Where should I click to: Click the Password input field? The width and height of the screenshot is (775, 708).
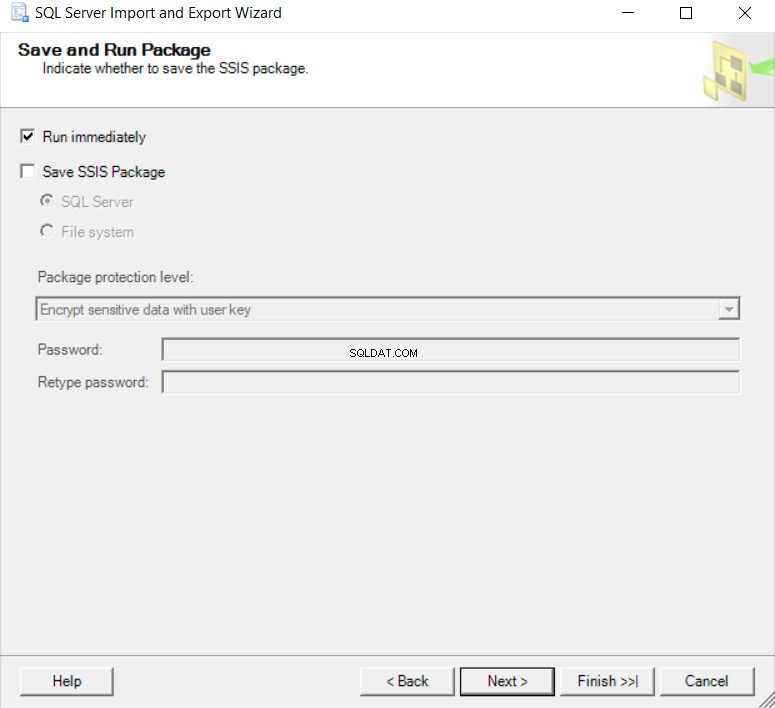click(x=451, y=350)
